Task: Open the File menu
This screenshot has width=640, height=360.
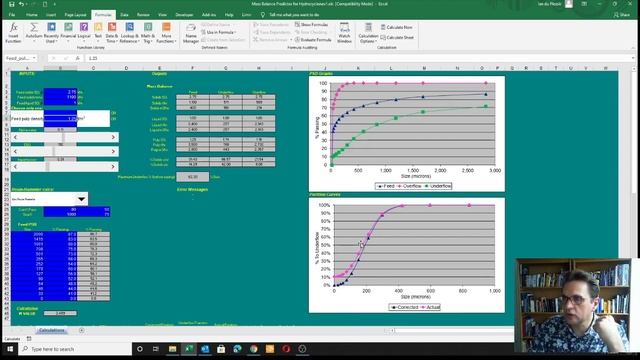Action: (x=12, y=15)
